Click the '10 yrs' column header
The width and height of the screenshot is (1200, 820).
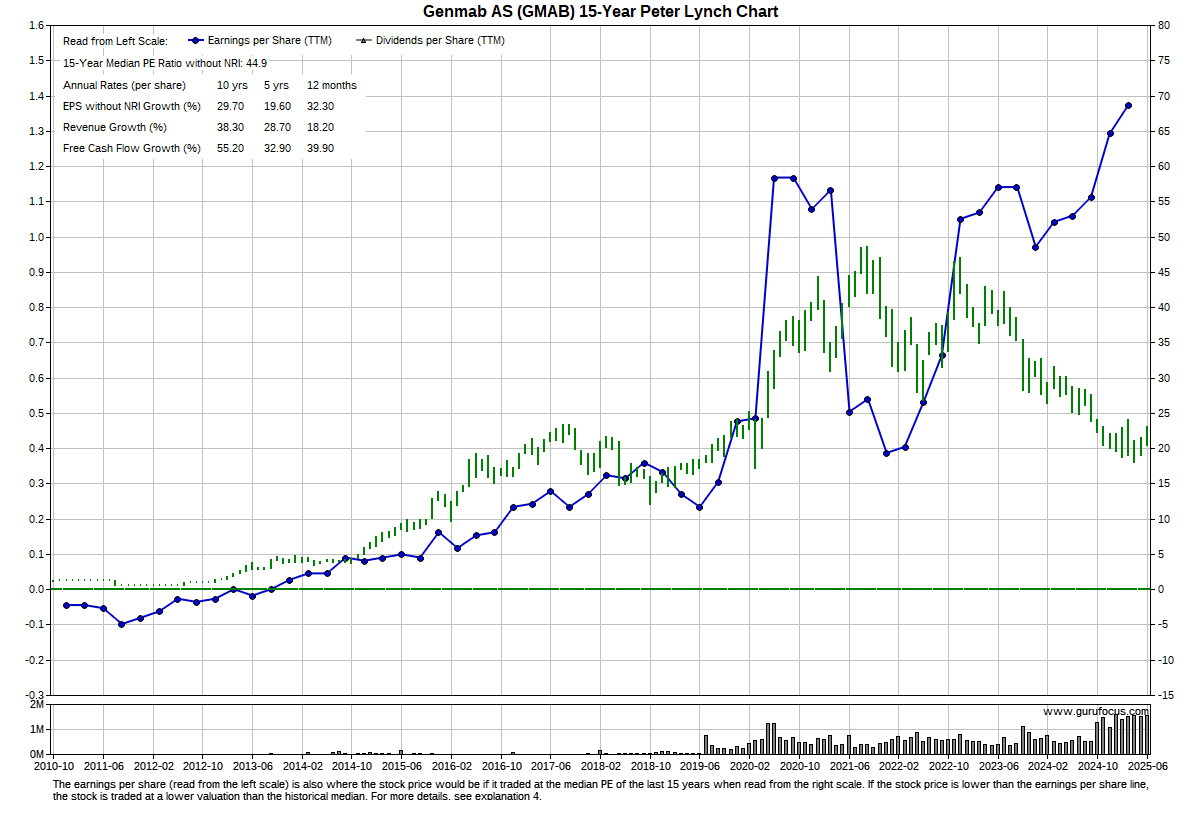[x=232, y=85]
